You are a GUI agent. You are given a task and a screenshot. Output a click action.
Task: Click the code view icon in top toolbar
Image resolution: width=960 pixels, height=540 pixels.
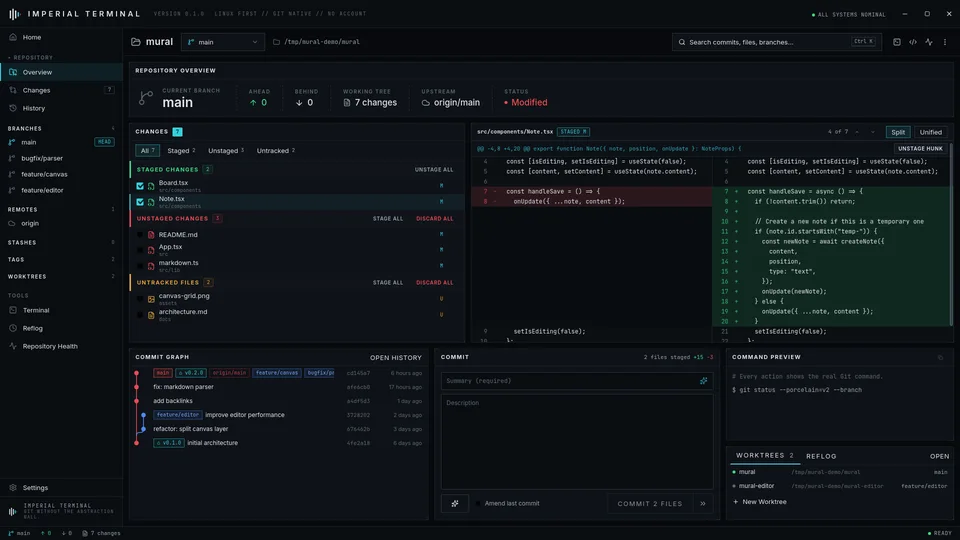pyautogui.click(x=913, y=42)
